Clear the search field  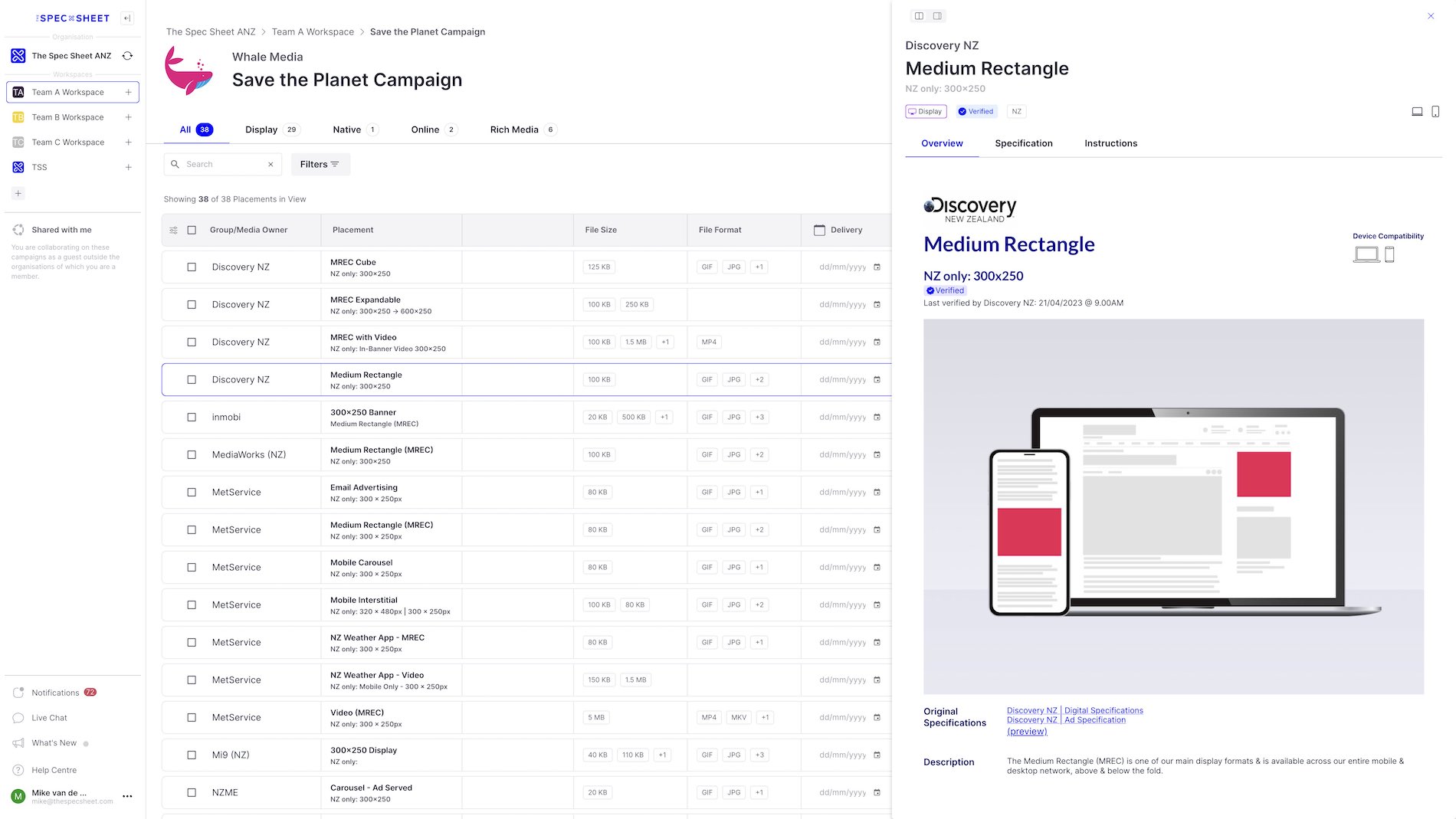coord(271,165)
